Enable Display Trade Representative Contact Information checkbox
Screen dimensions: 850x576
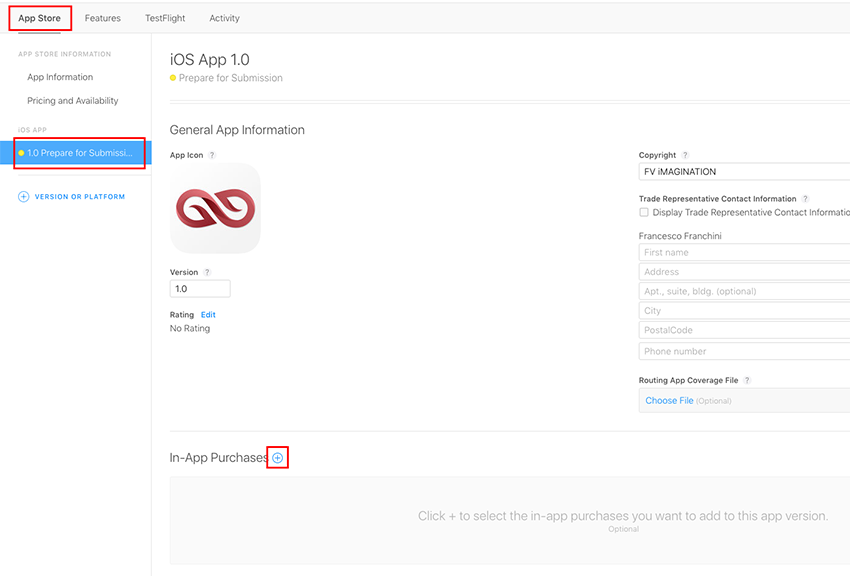(x=644, y=212)
